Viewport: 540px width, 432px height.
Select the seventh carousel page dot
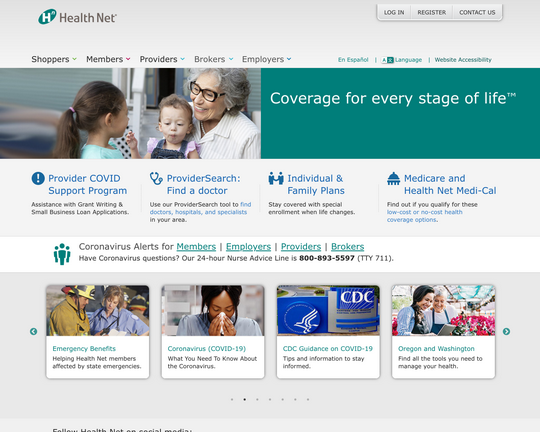tap(308, 400)
